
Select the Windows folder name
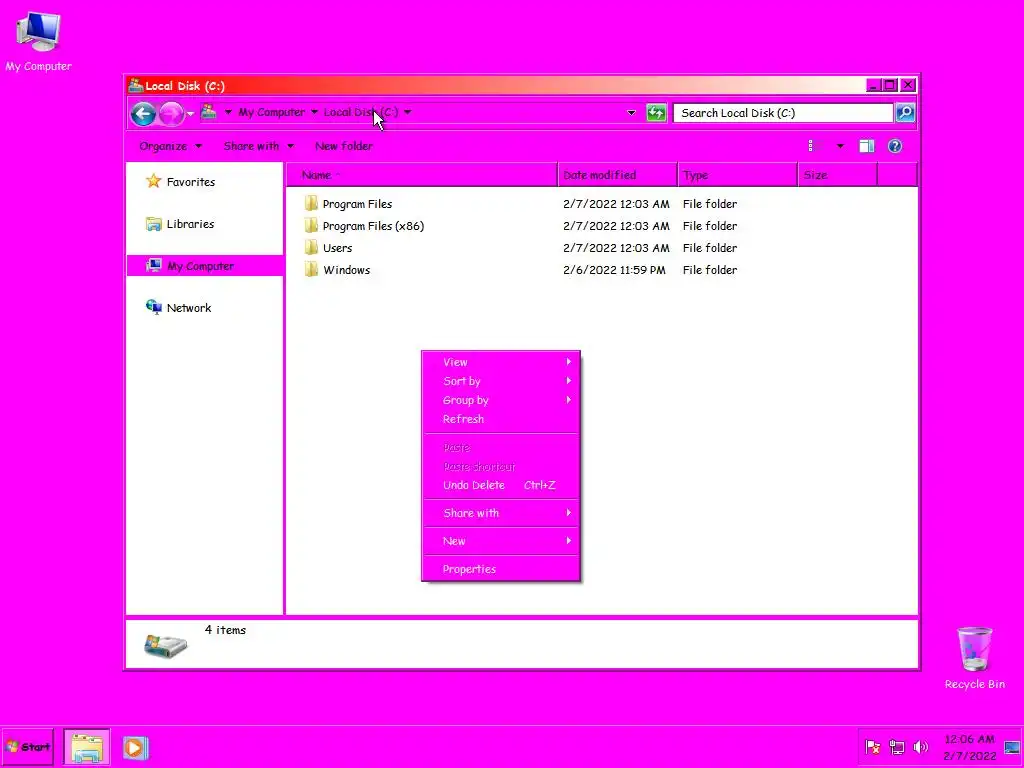(x=346, y=270)
